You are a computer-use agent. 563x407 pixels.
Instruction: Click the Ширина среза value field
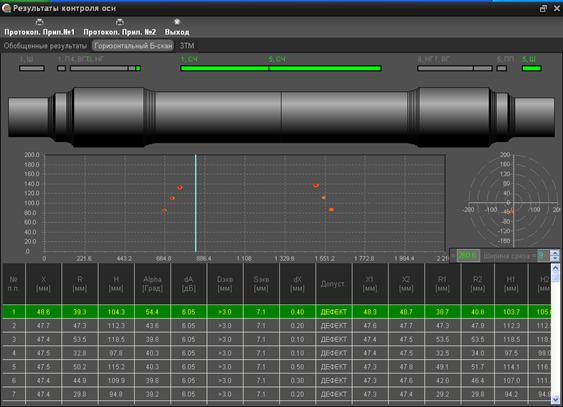tap(543, 256)
